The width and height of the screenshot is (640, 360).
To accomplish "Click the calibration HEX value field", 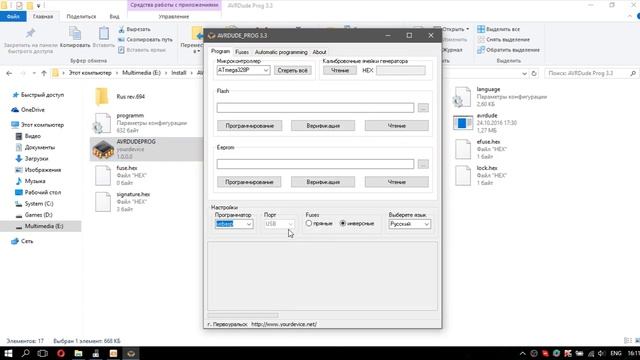I will (x=400, y=70).
